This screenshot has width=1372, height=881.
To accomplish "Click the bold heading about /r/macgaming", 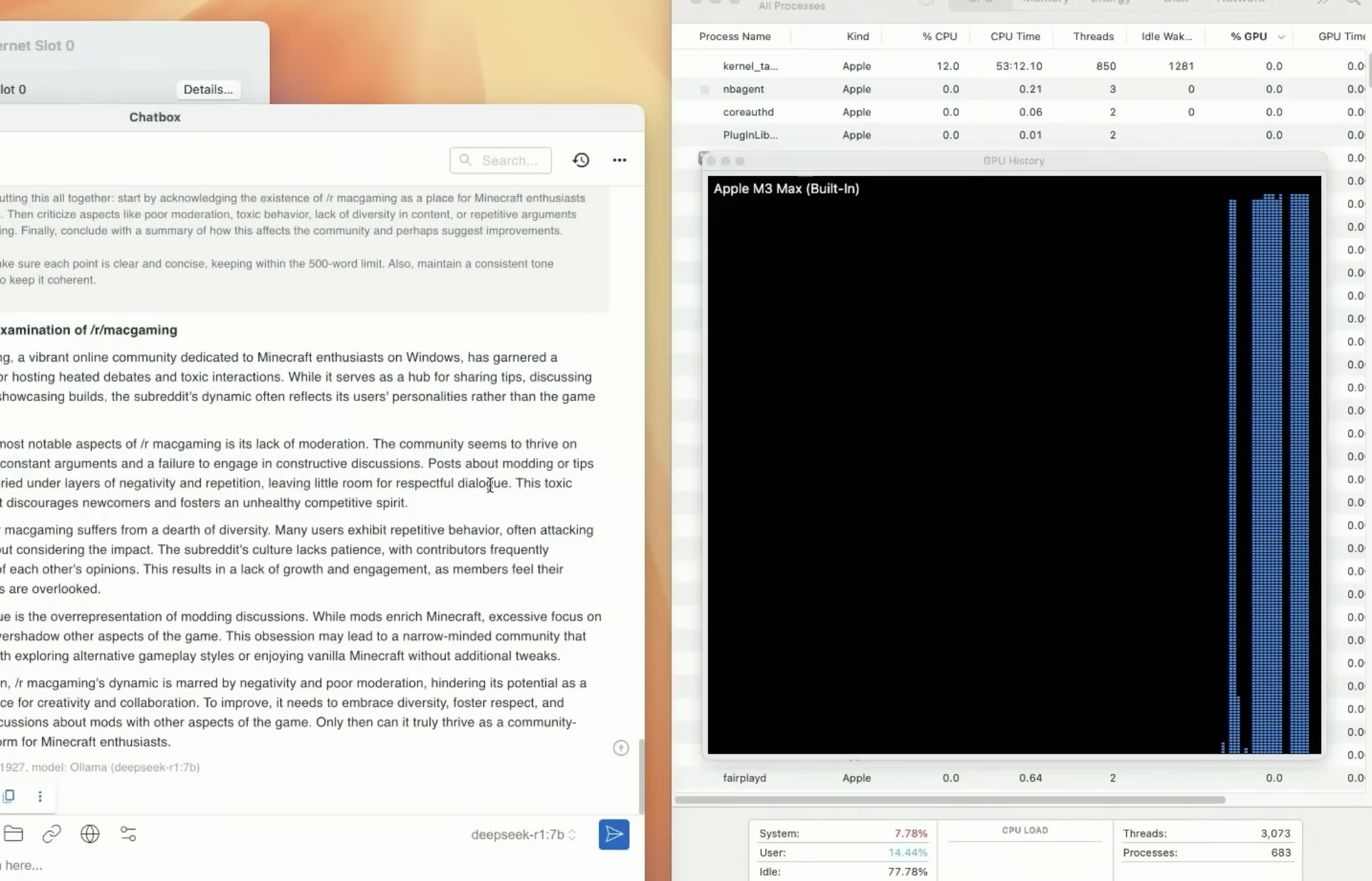I will (x=88, y=330).
